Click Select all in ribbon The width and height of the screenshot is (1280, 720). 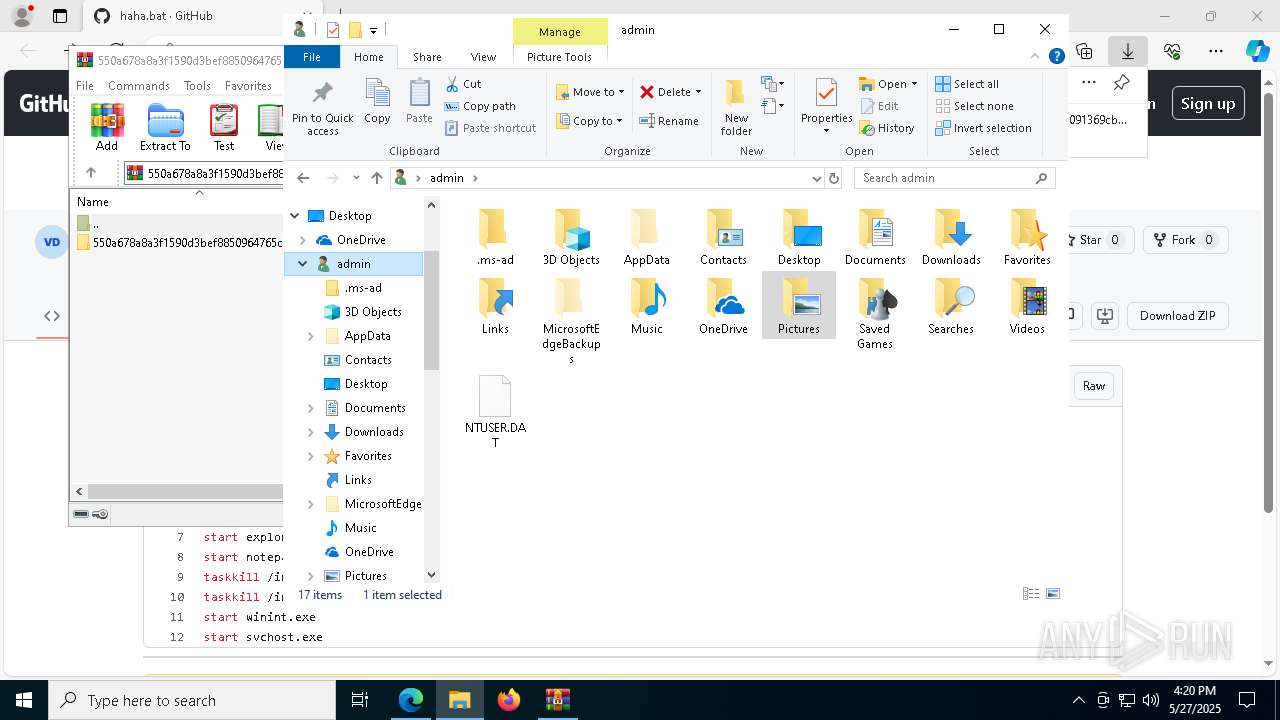[967, 84]
